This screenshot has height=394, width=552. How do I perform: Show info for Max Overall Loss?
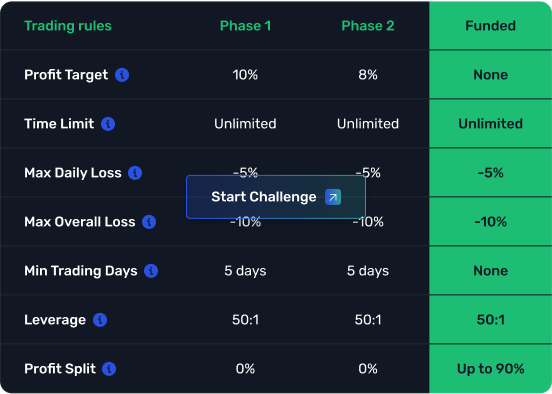coord(149,222)
